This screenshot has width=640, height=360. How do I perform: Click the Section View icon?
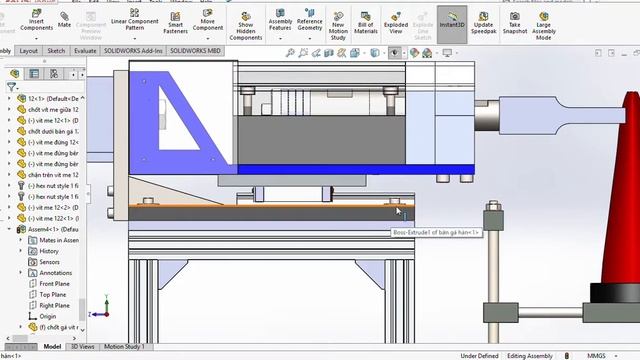tap(329, 53)
